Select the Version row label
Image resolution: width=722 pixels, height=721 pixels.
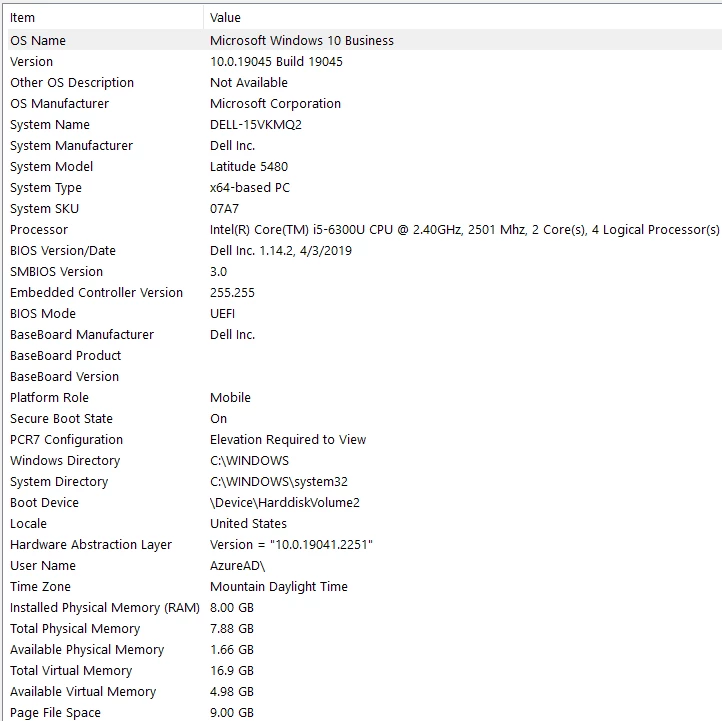31,62
